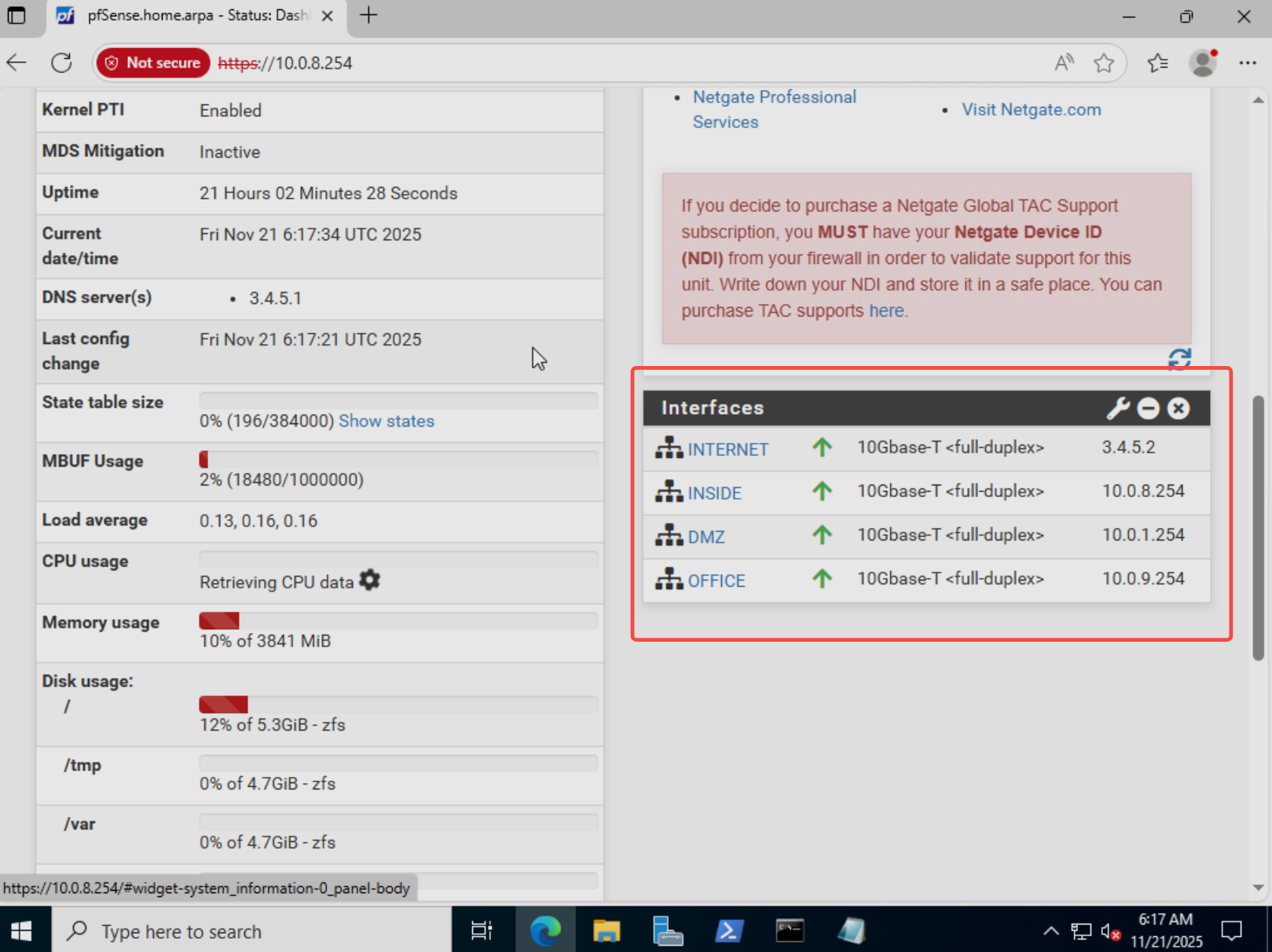Open the tab actions menu icon
1272x952 pixels.
pyautogui.click(x=16, y=15)
